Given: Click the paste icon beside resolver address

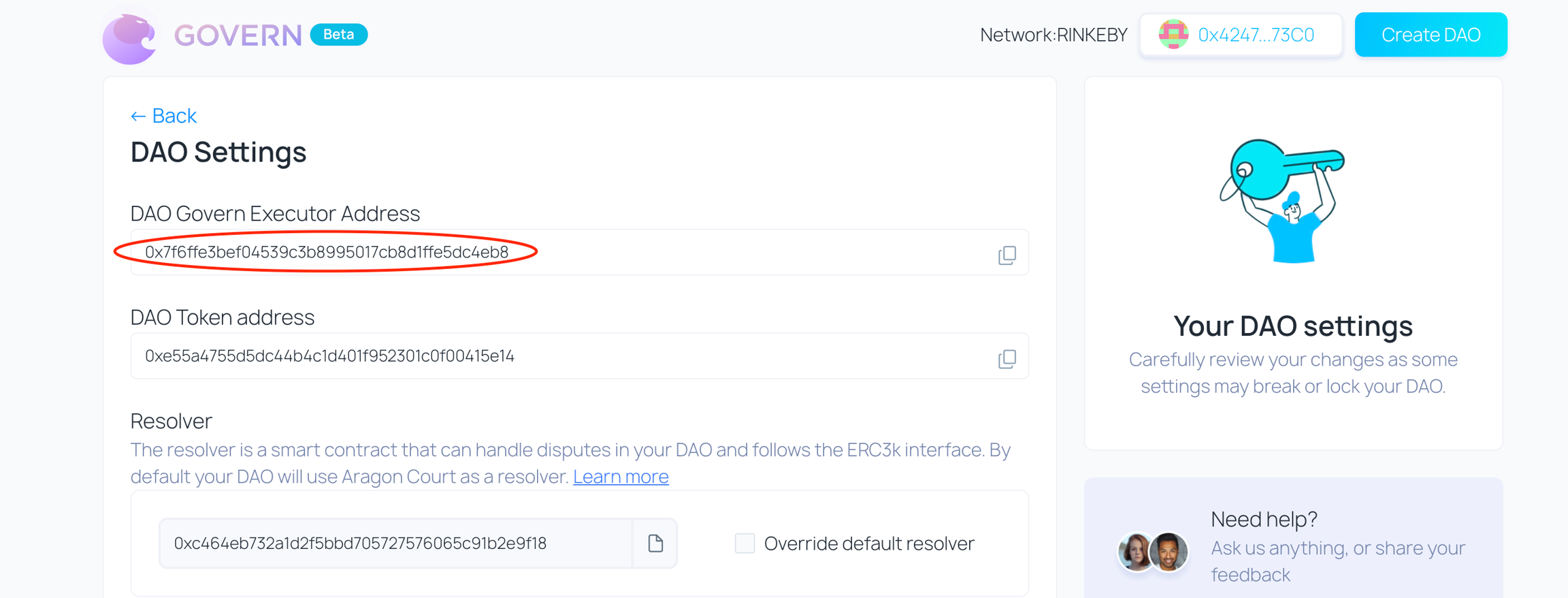Looking at the screenshot, I should [655, 544].
